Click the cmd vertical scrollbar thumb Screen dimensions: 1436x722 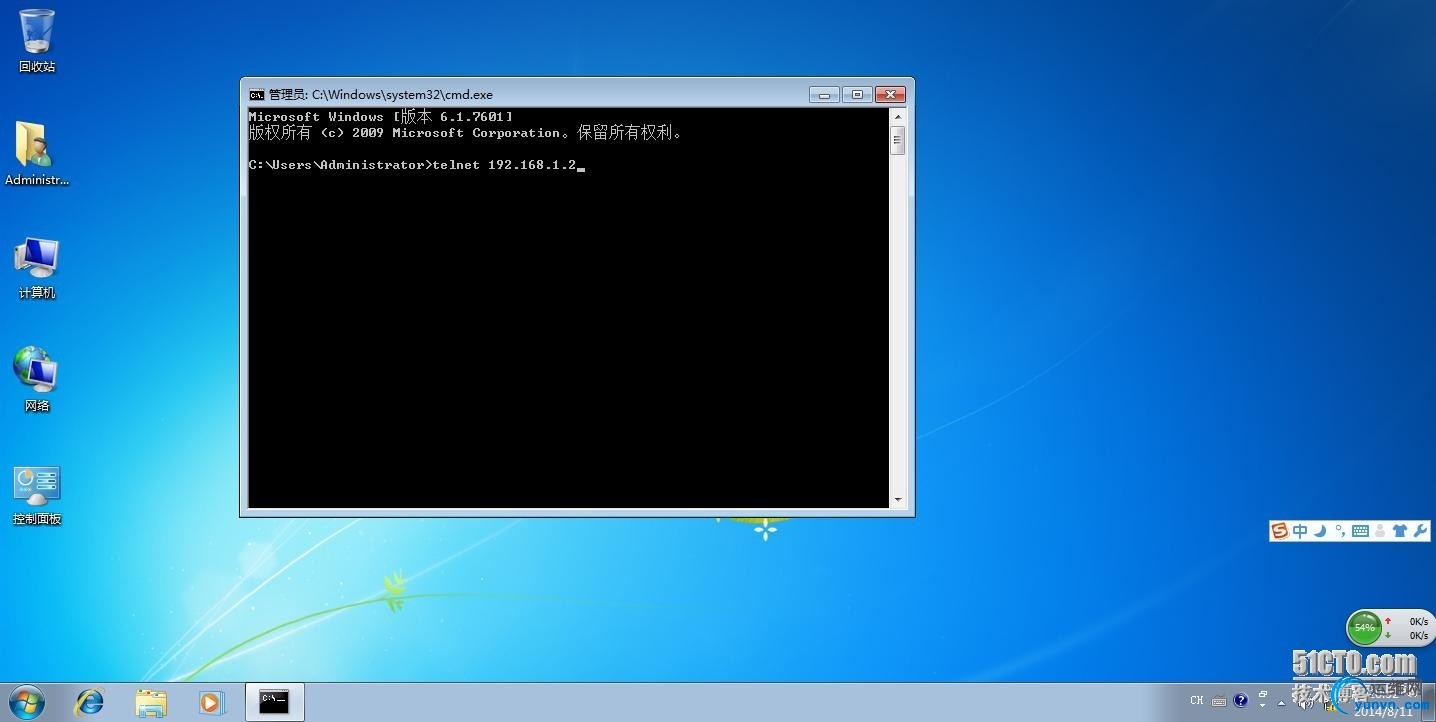pyautogui.click(x=898, y=139)
